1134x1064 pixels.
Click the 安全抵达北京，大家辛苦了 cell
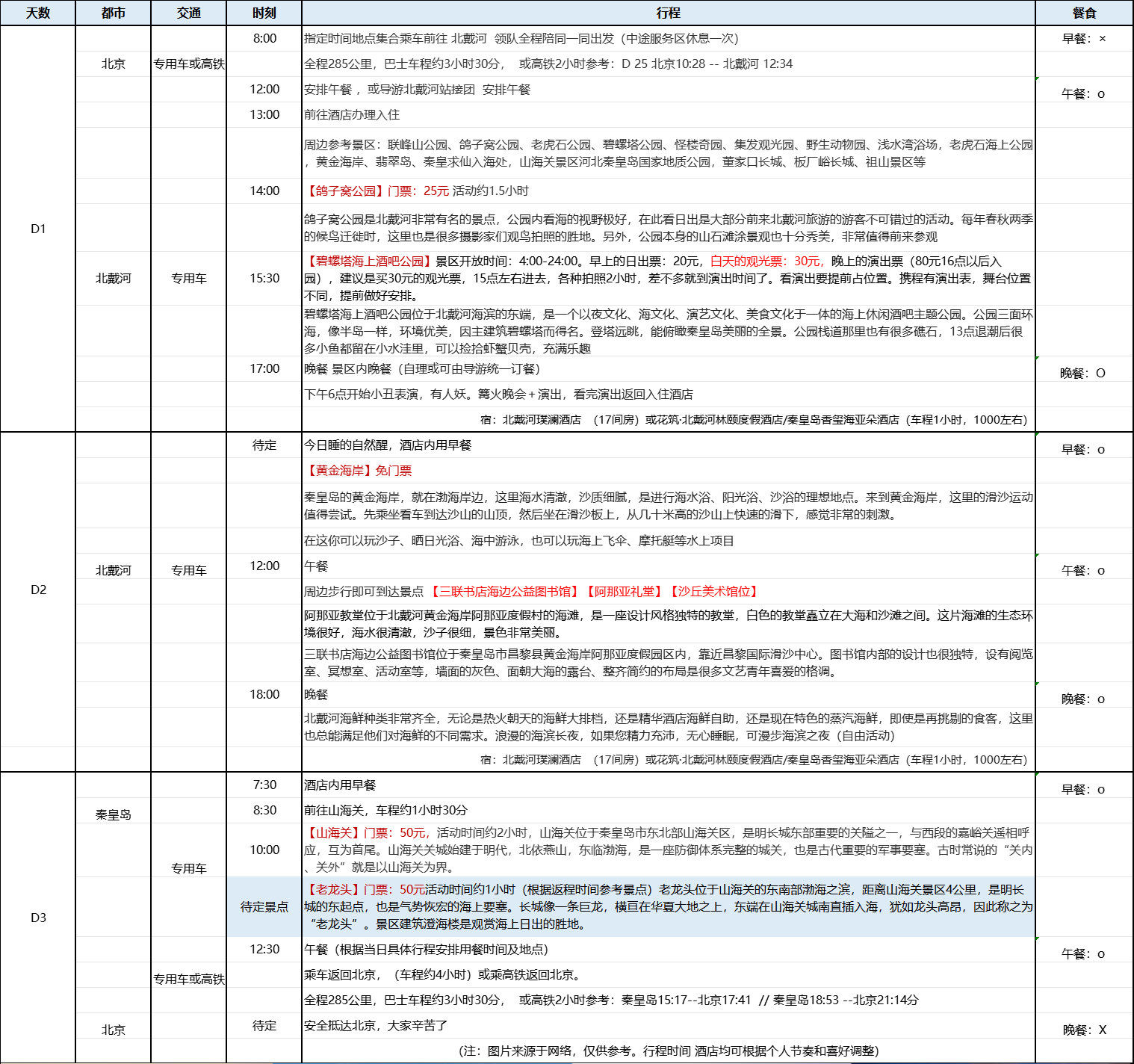point(376,1026)
